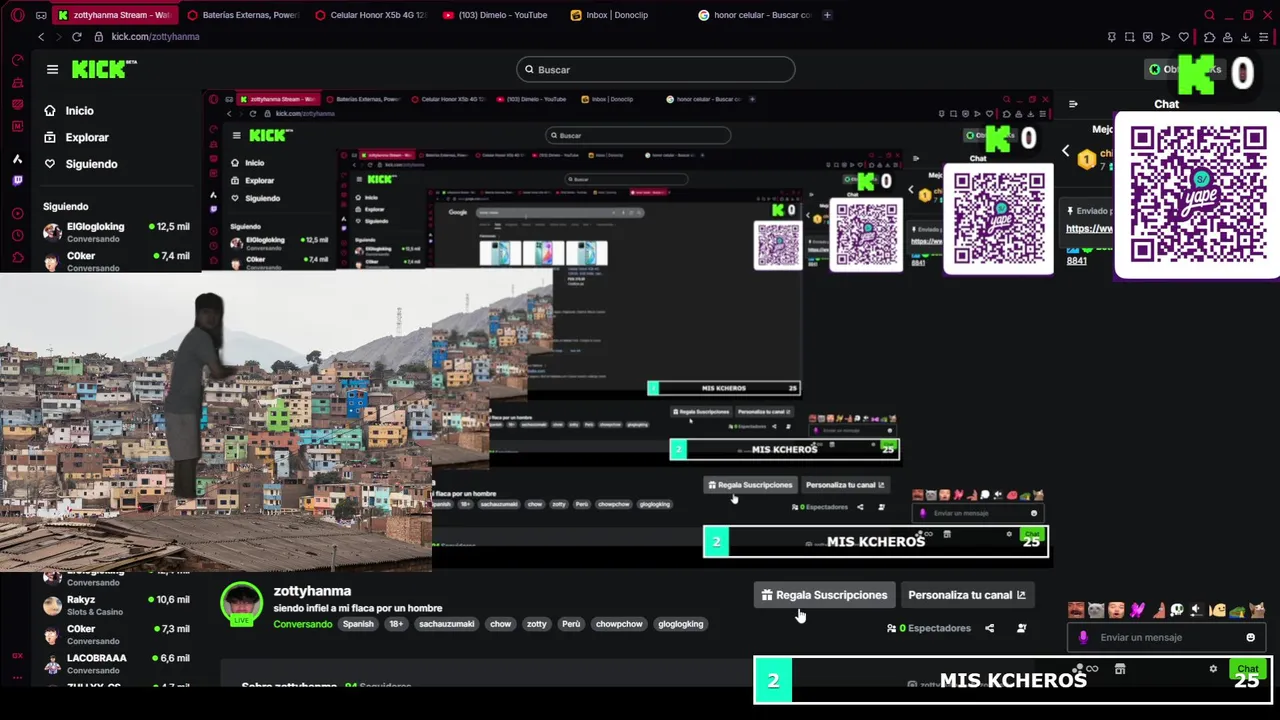The image size is (1280, 720).
Task: Select the chow tag
Action: pos(501,624)
